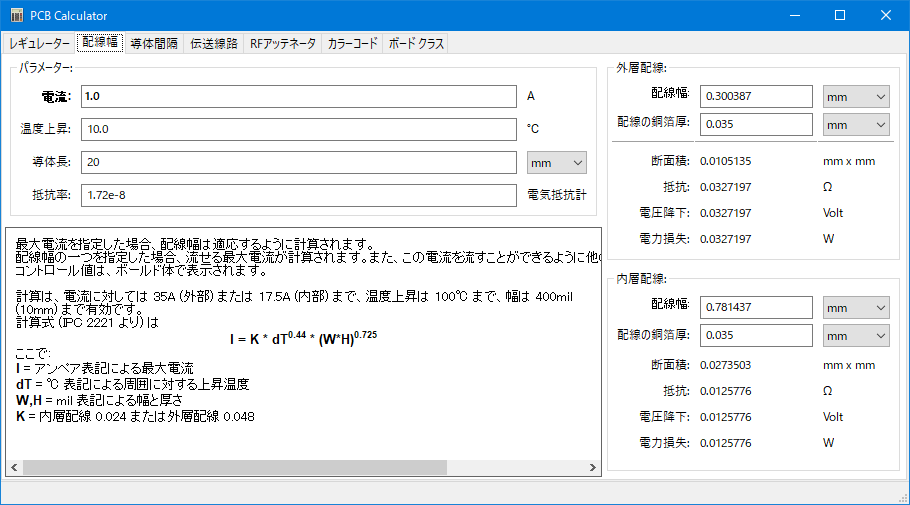Viewport: 910px width, 505px height.
Task: Open the 内層配線 配線幅 unit dropdown
Action: pyautogui.click(x=856, y=307)
